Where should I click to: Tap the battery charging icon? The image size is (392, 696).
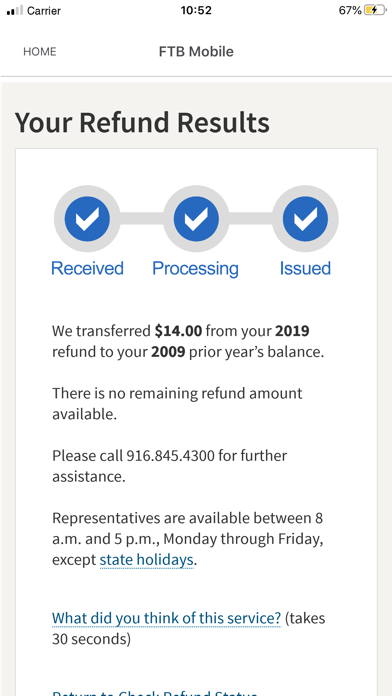(x=375, y=10)
